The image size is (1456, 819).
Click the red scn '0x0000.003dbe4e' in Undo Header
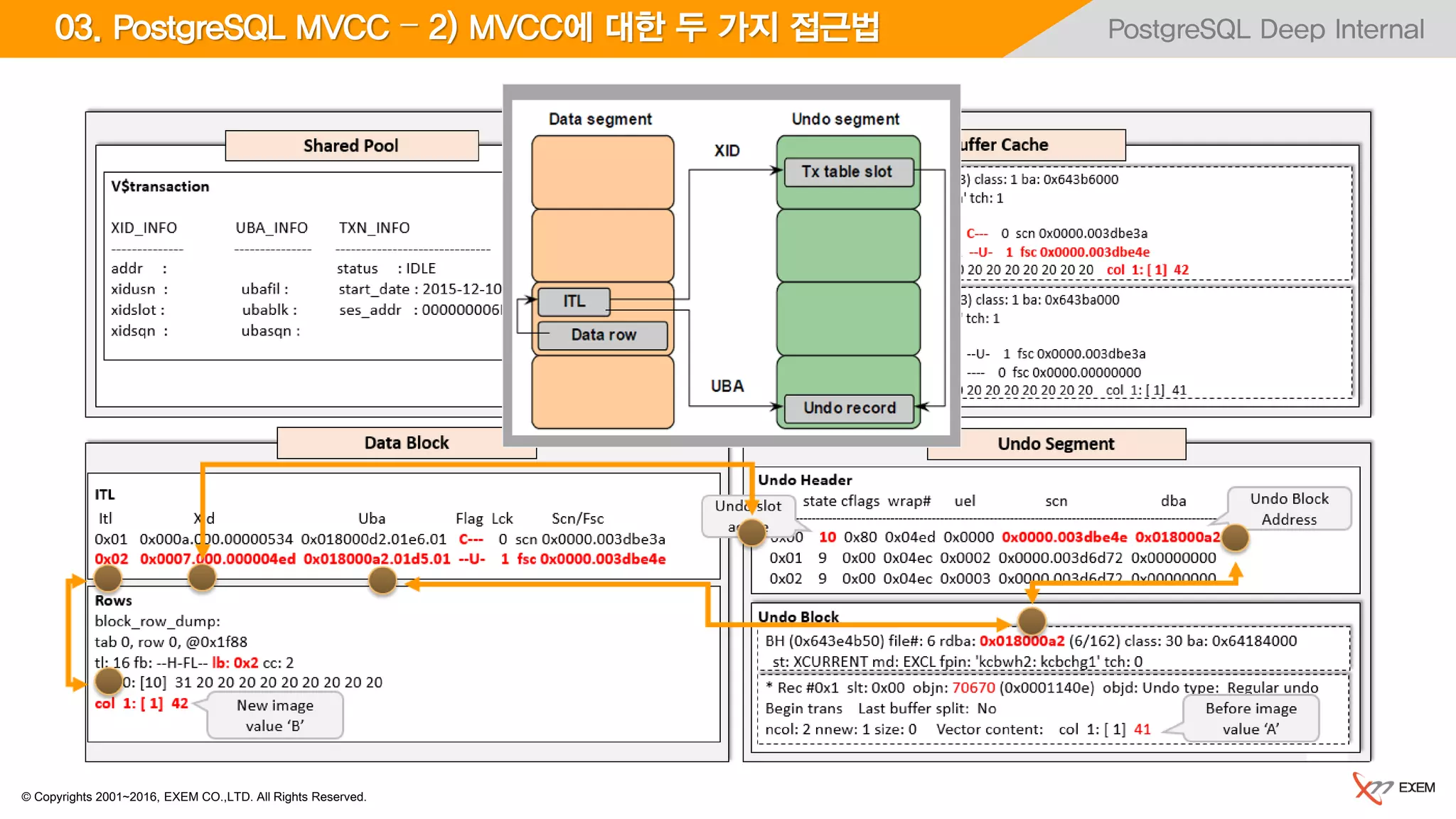point(1064,537)
